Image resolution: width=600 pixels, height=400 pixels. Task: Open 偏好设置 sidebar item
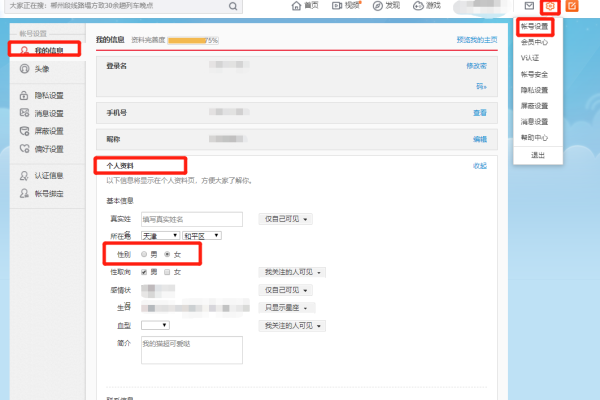pyautogui.click(x=41, y=149)
